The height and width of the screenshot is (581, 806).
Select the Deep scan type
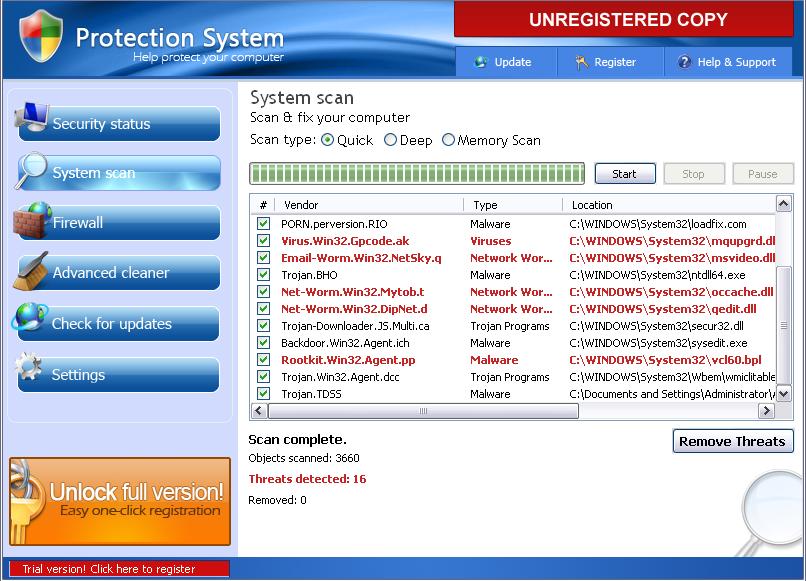(x=390, y=140)
